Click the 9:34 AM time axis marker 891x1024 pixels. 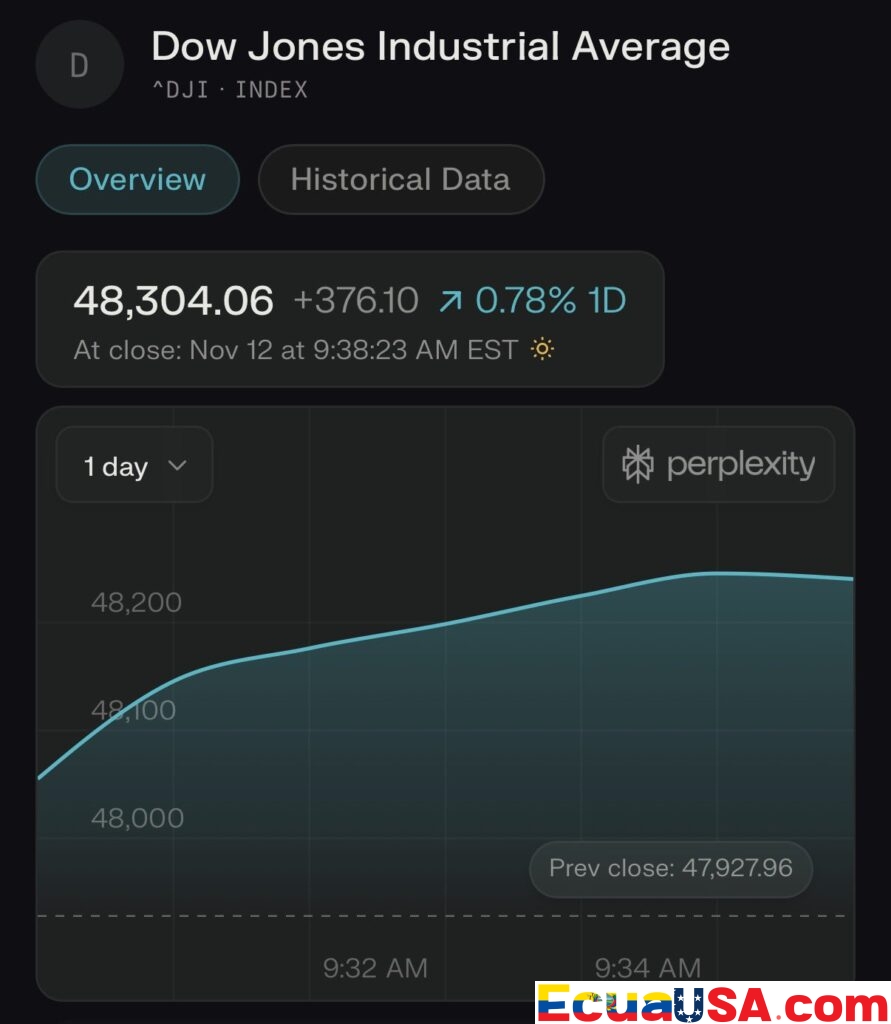click(648, 968)
